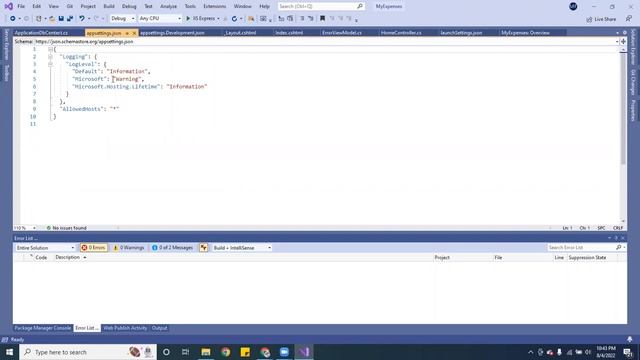Click the Save All icon
Image resolution: width=640 pixels, height=360 pixels.
(x=70, y=18)
